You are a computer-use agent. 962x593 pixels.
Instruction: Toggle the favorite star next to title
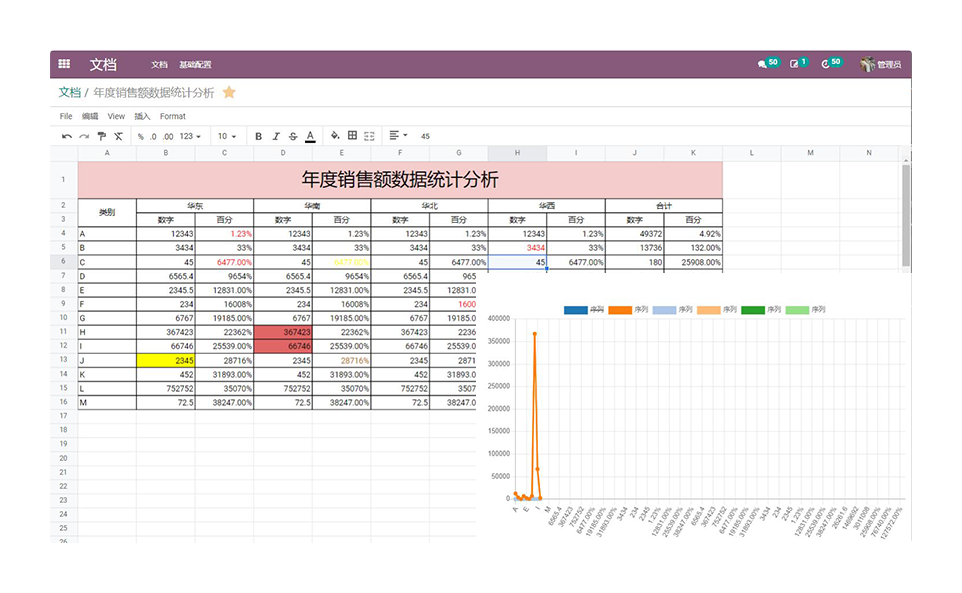[x=229, y=92]
